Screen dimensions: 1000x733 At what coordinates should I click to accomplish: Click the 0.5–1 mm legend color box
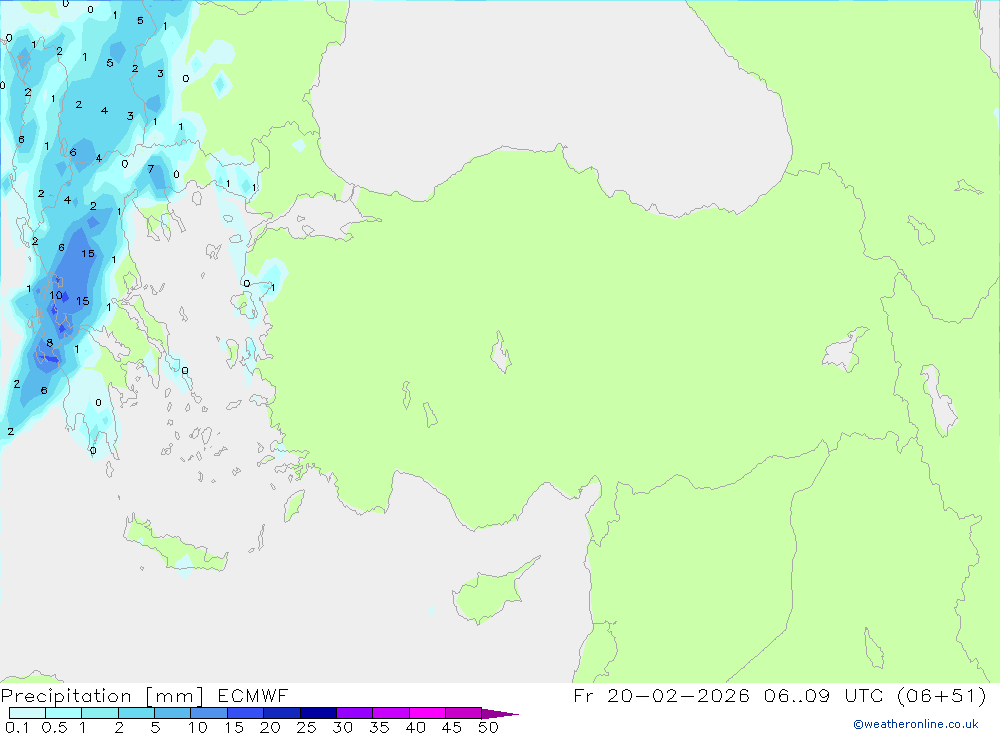[x=64, y=713]
